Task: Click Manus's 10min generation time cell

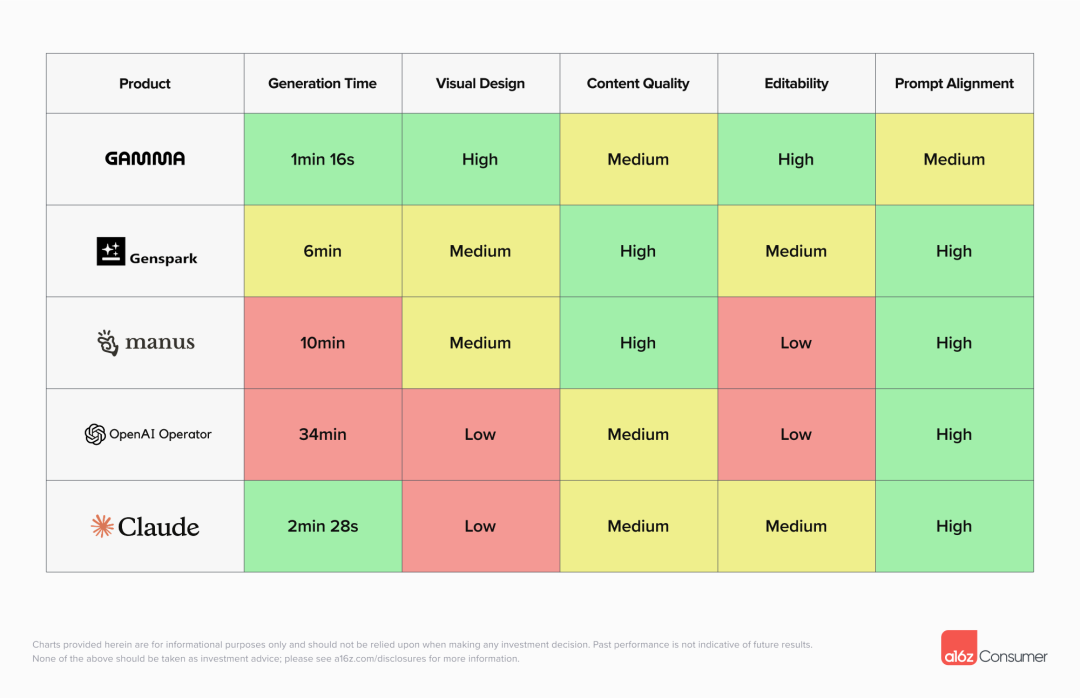Action: point(322,343)
